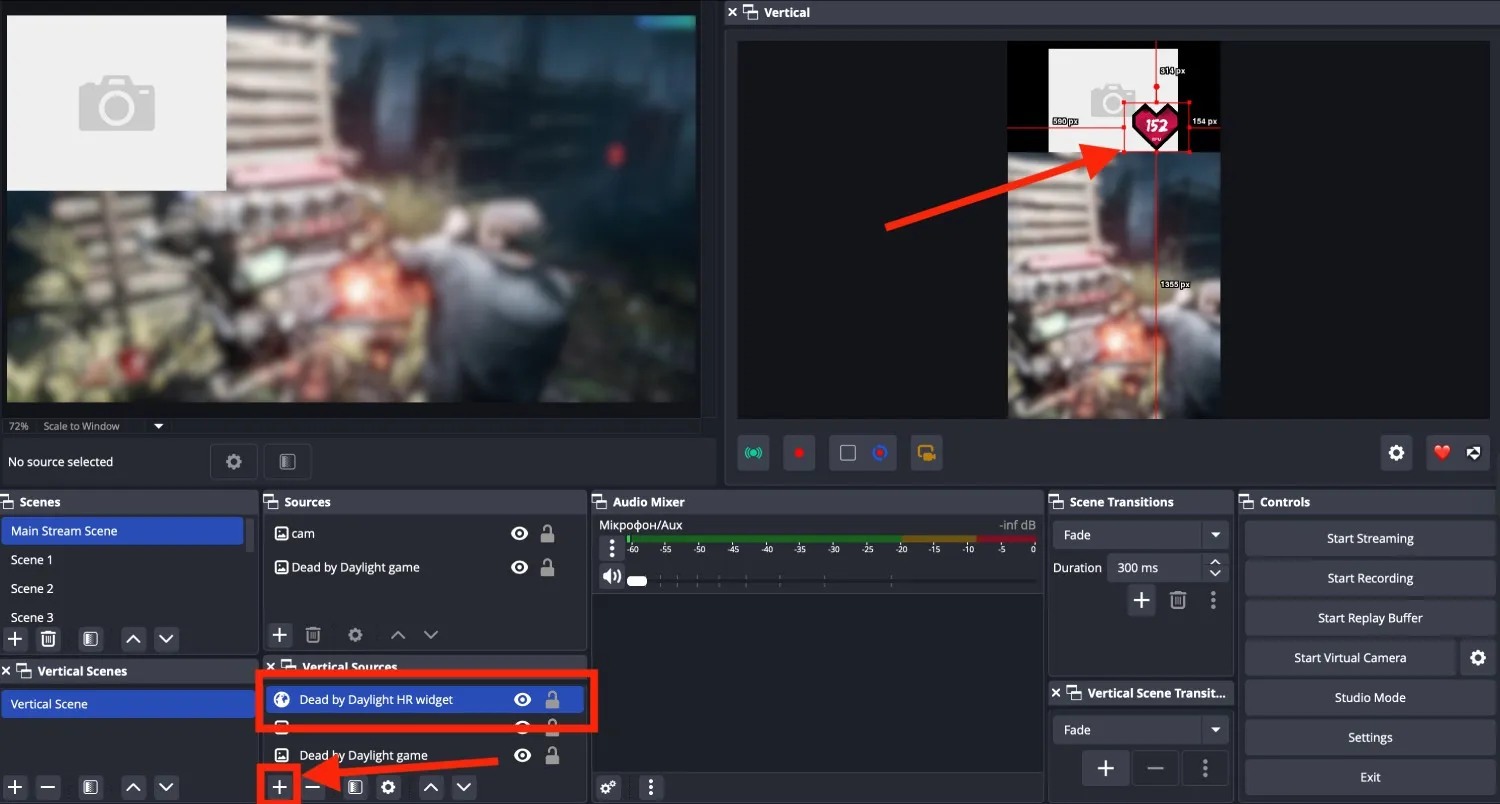
Task: Hide Dead by Daylight game in Vertical Sources
Action: [522, 756]
